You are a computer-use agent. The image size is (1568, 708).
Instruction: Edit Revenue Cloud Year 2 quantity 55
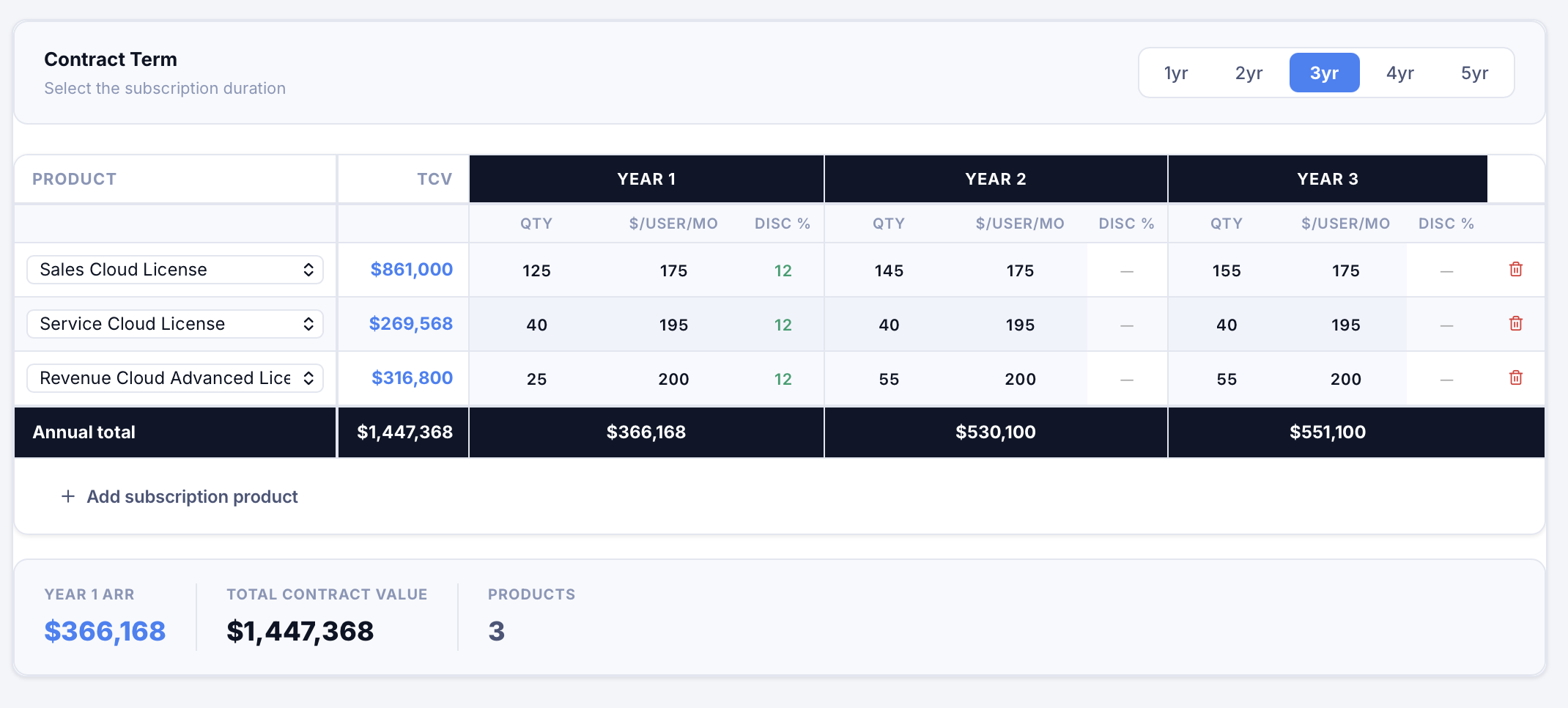tap(889, 379)
